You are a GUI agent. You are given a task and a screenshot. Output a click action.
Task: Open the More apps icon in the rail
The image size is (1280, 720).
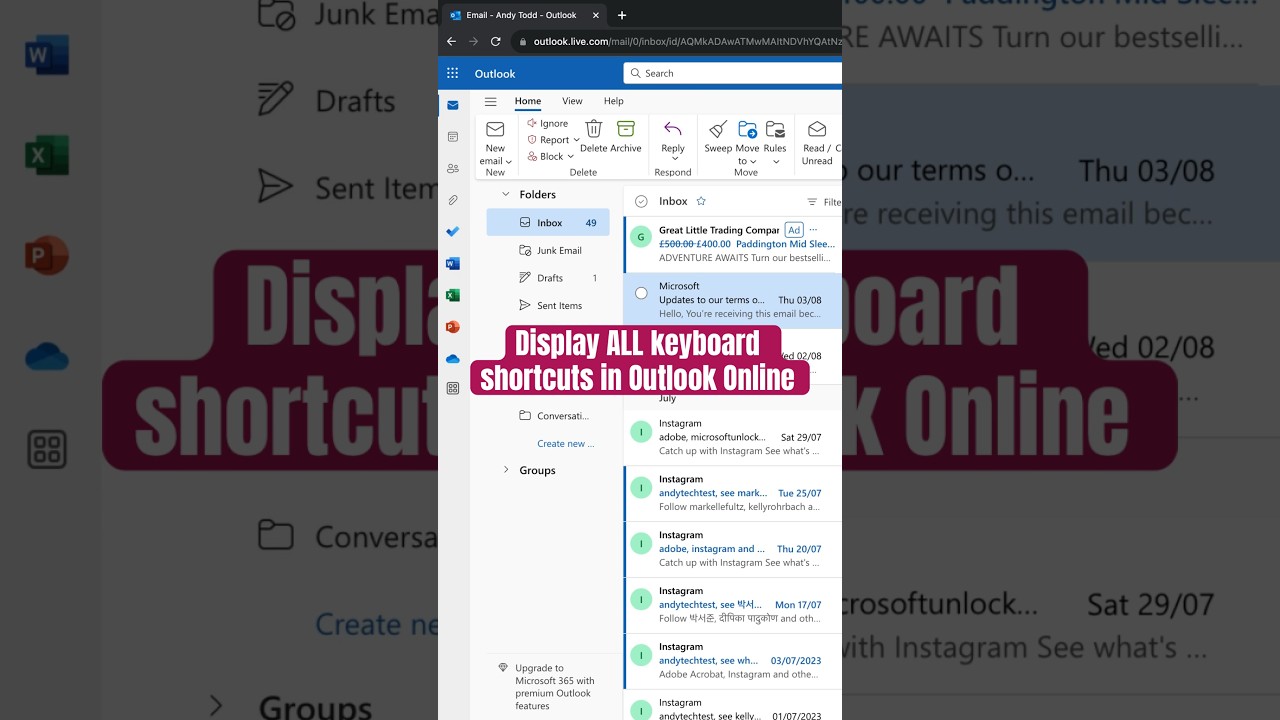pos(453,388)
